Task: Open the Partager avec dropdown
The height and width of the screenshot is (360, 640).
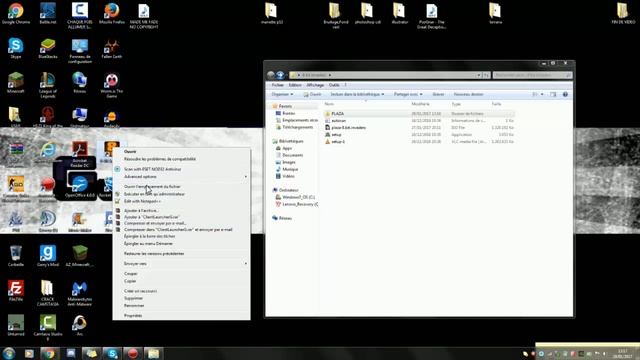Action: pyautogui.click(x=408, y=94)
